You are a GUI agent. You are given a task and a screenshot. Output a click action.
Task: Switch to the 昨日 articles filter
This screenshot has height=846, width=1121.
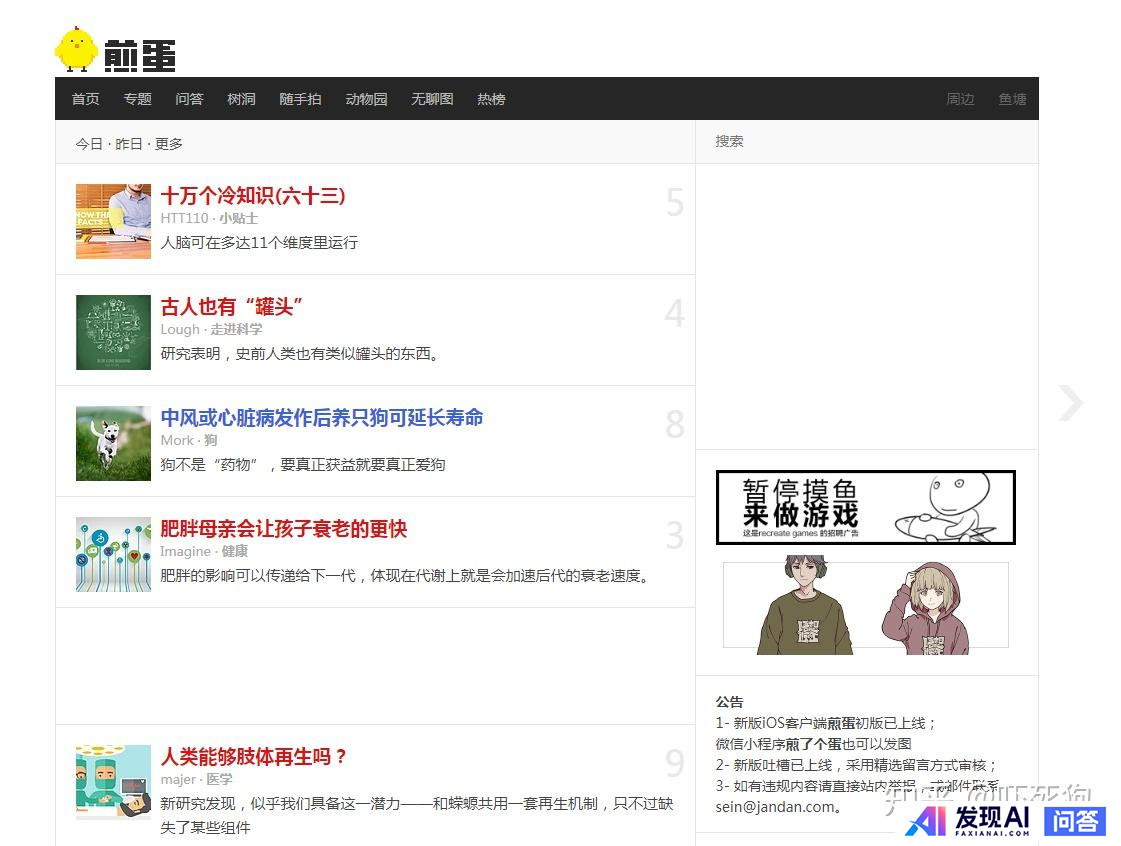coord(129,144)
